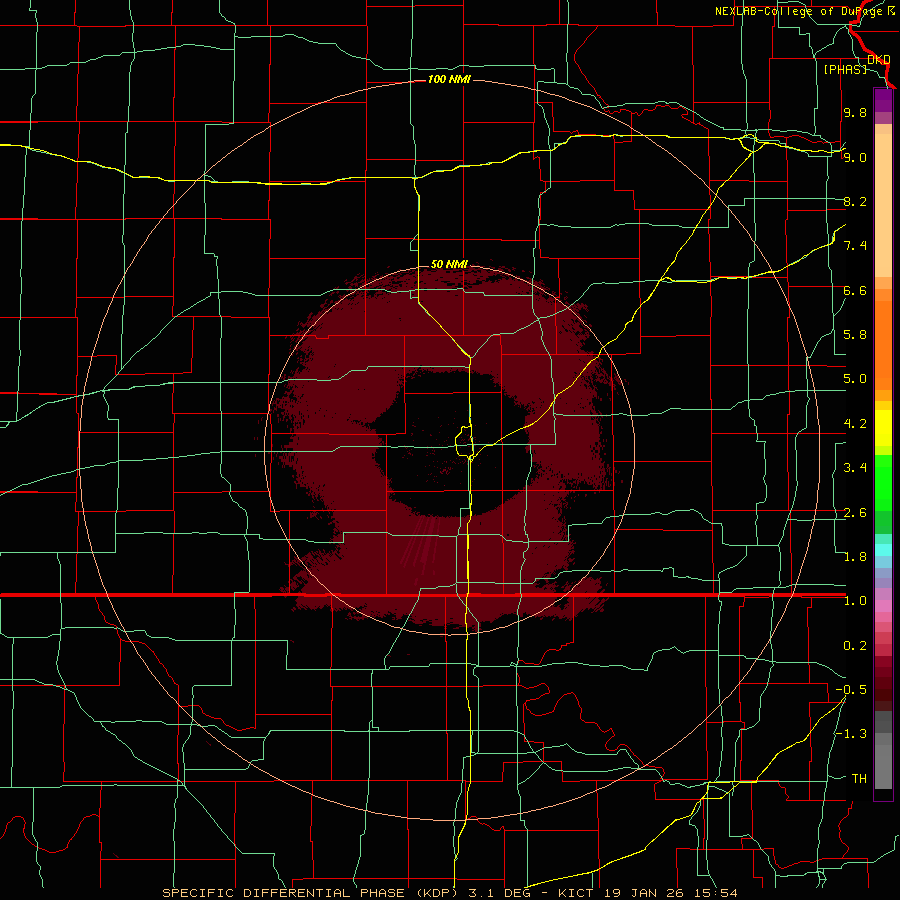Click the 6.6 color scale value

pos(855,290)
